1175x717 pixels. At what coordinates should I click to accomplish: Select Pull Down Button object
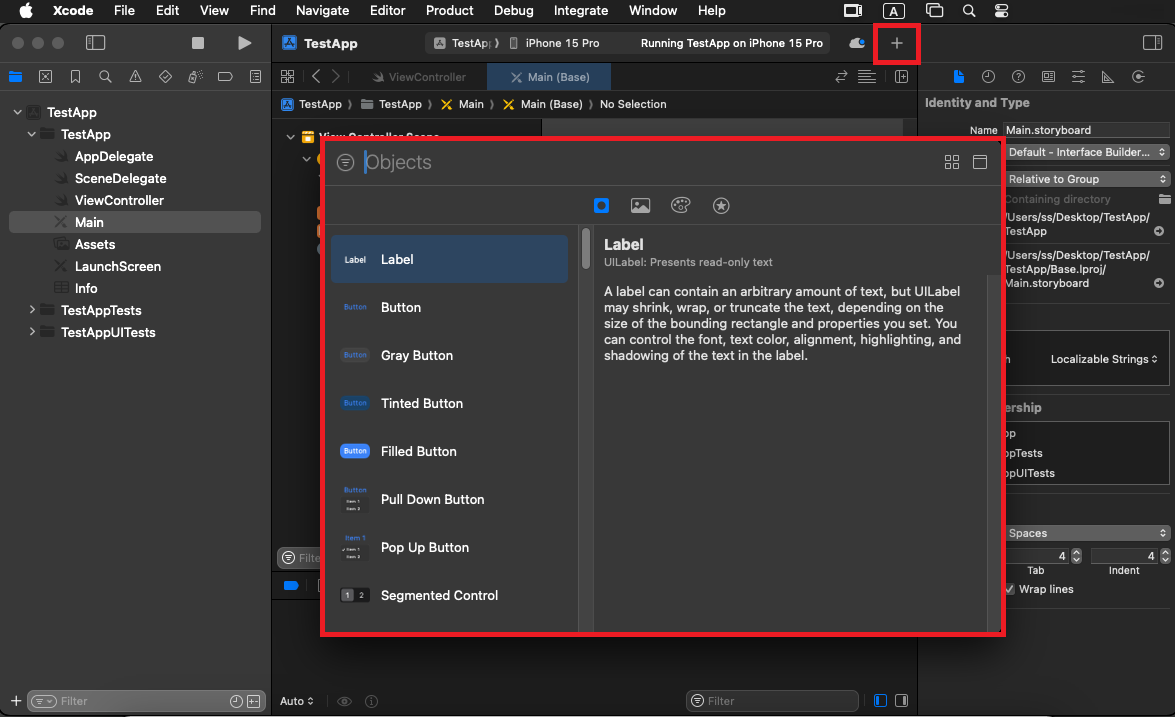coord(450,499)
